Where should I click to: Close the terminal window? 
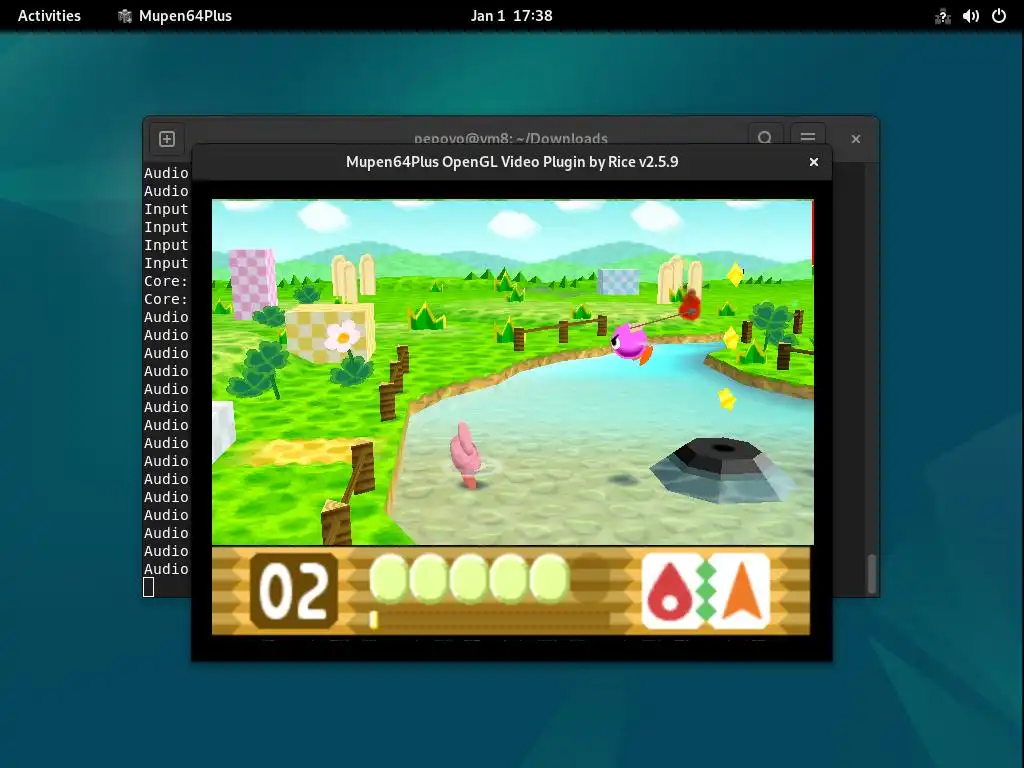(x=856, y=138)
